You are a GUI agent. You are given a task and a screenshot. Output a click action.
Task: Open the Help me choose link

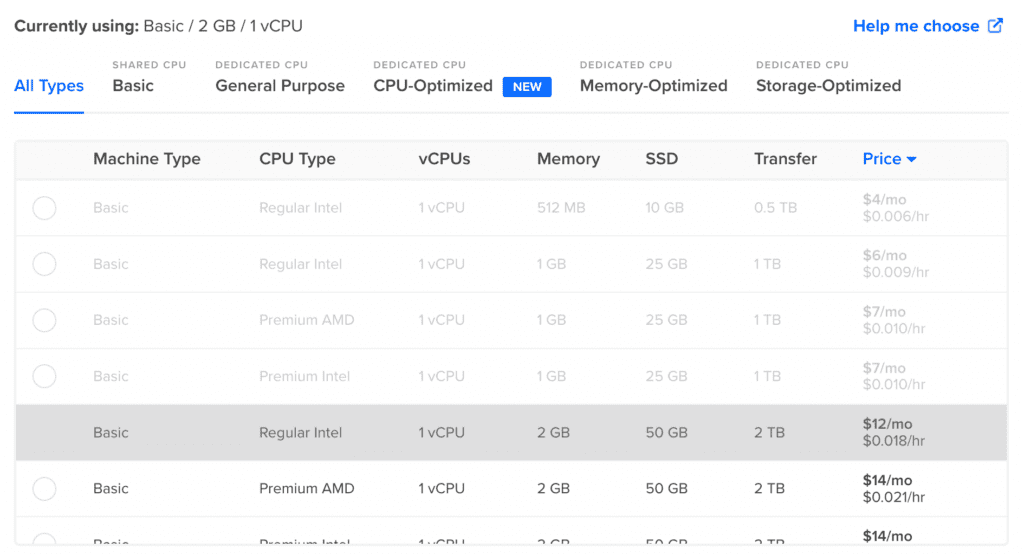(916, 26)
